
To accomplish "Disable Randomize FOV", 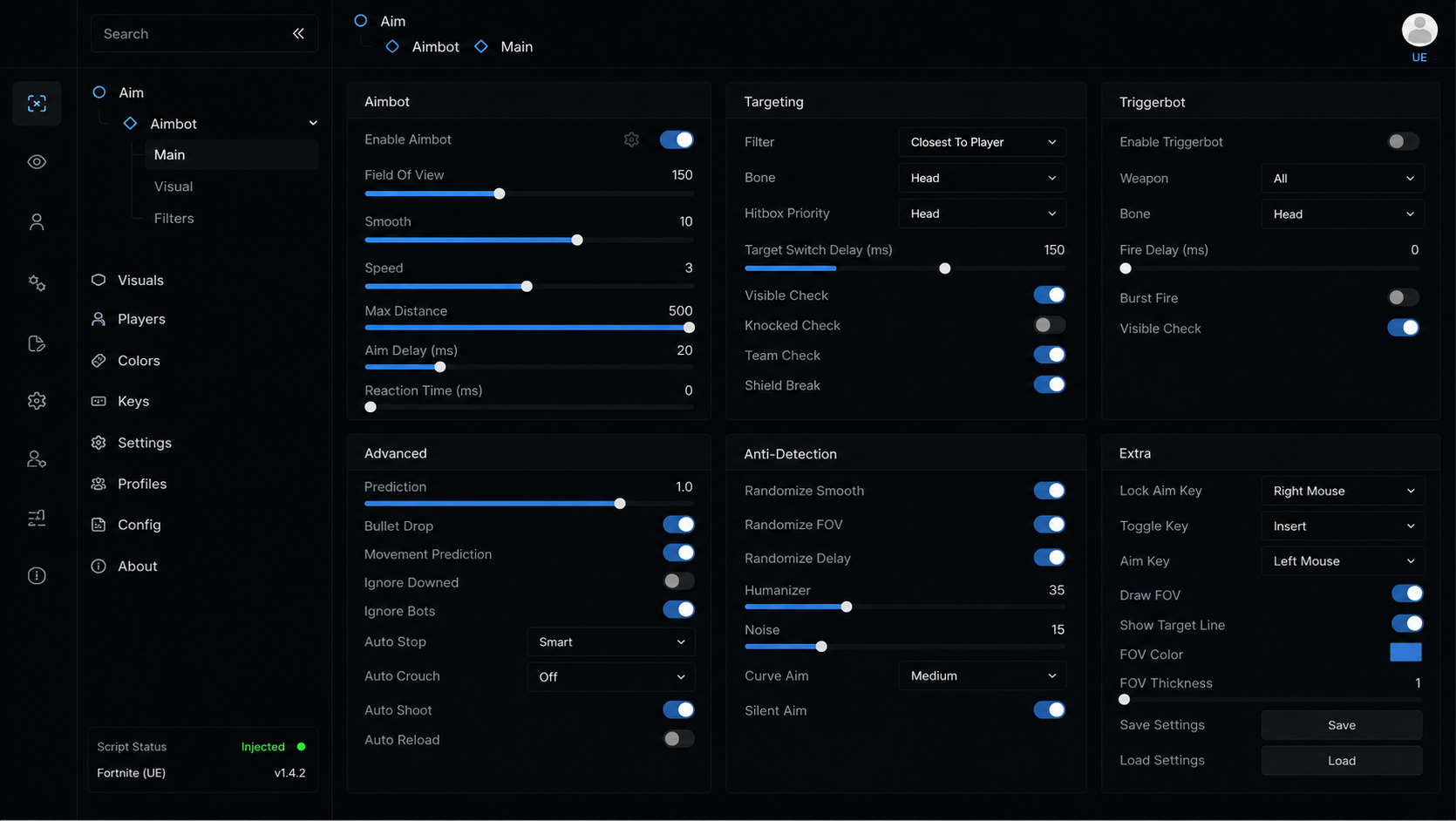I will point(1050,524).
